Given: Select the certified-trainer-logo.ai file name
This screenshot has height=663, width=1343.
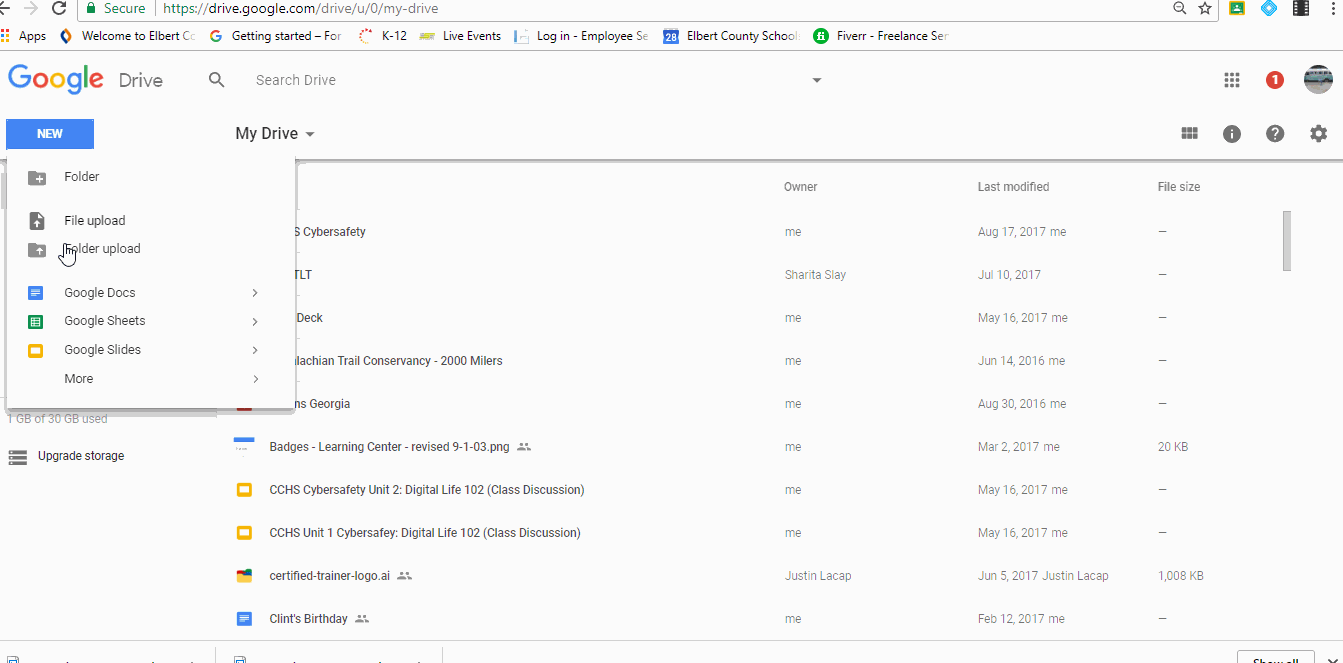Looking at the screenshot, I should [x=330, y=576].
